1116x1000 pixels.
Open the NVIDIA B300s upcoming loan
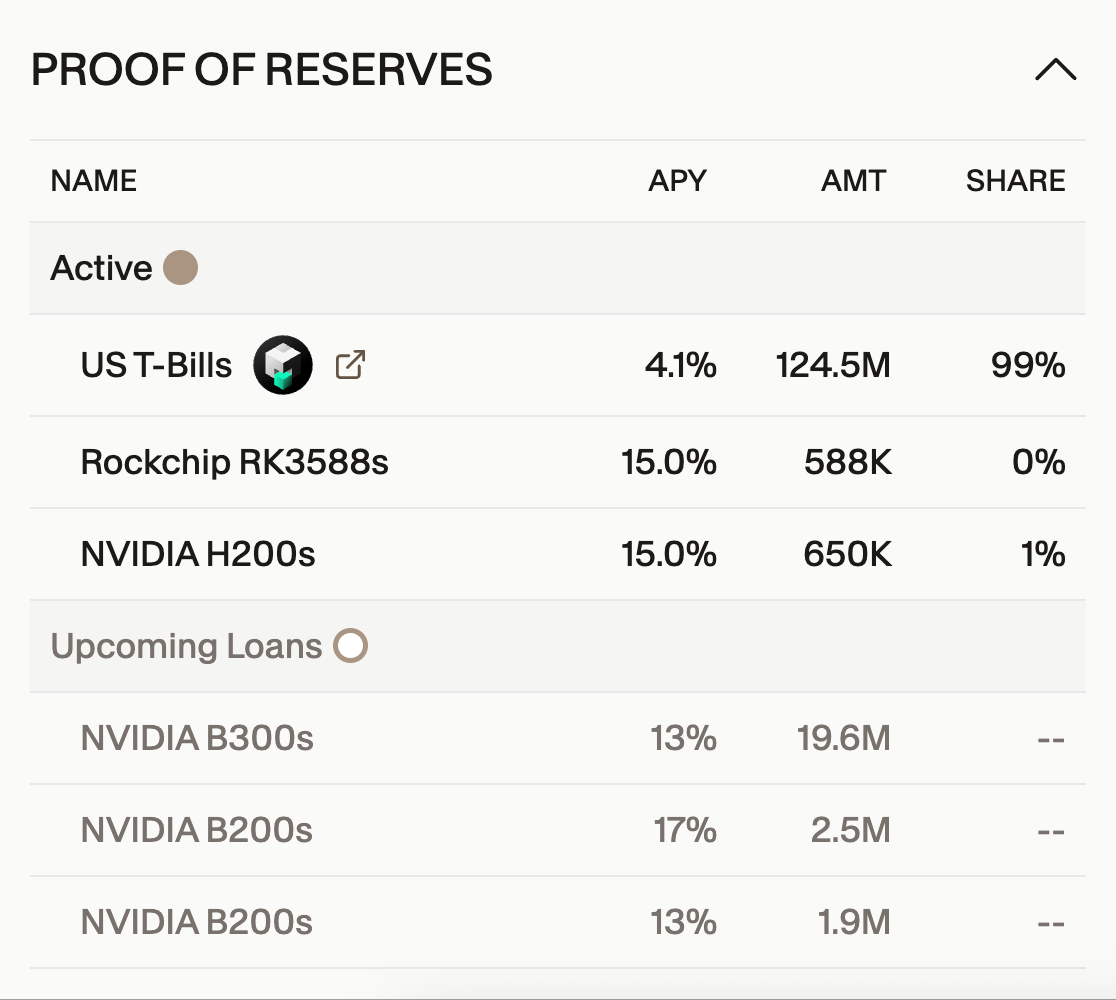(197, 739)
